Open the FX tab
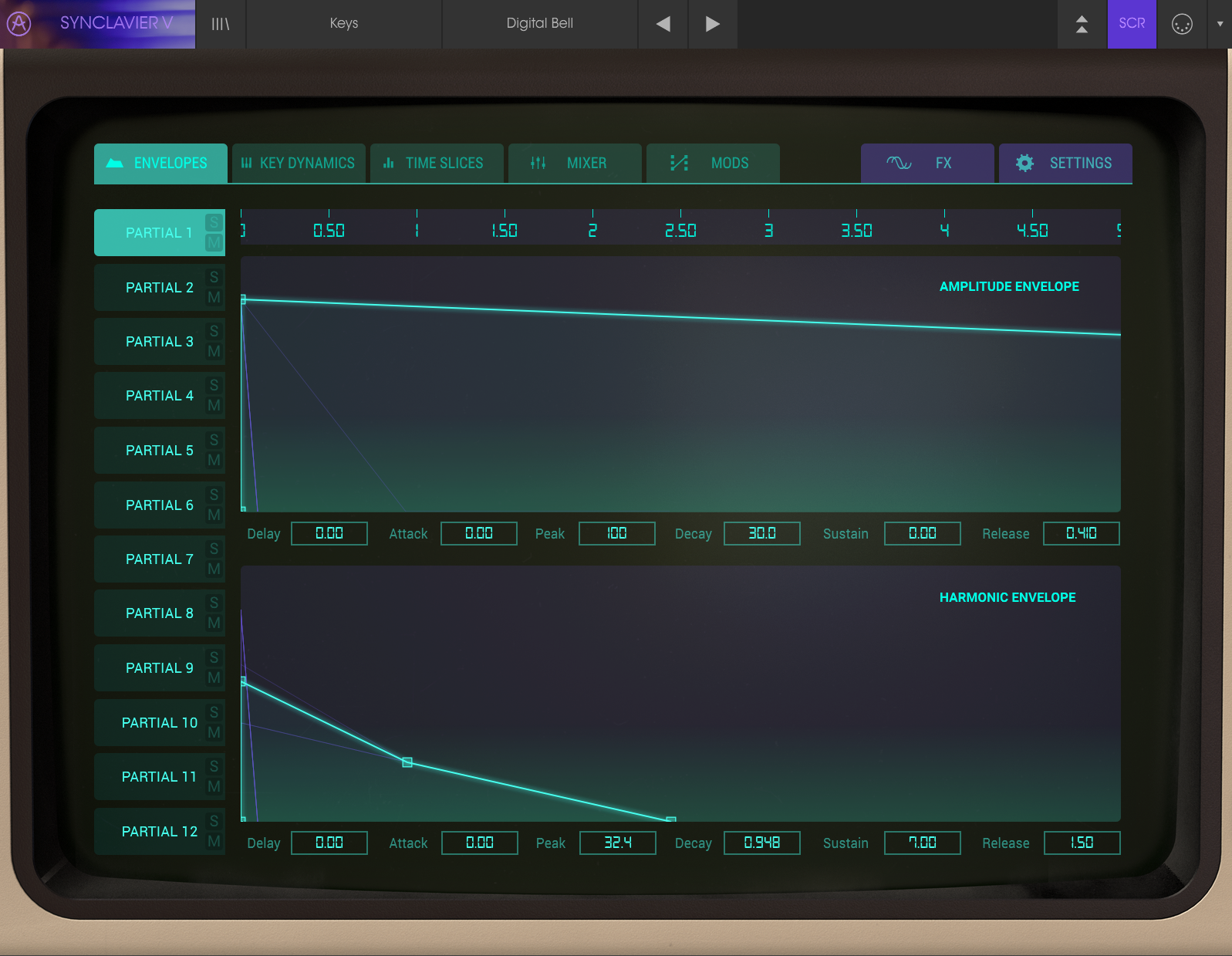 pyautogui.click(x=927, y=163)
